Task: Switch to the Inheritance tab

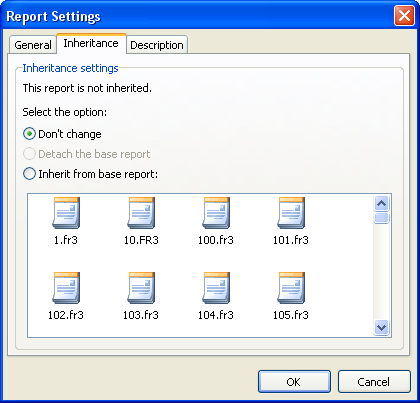Action: click(91, 43)
